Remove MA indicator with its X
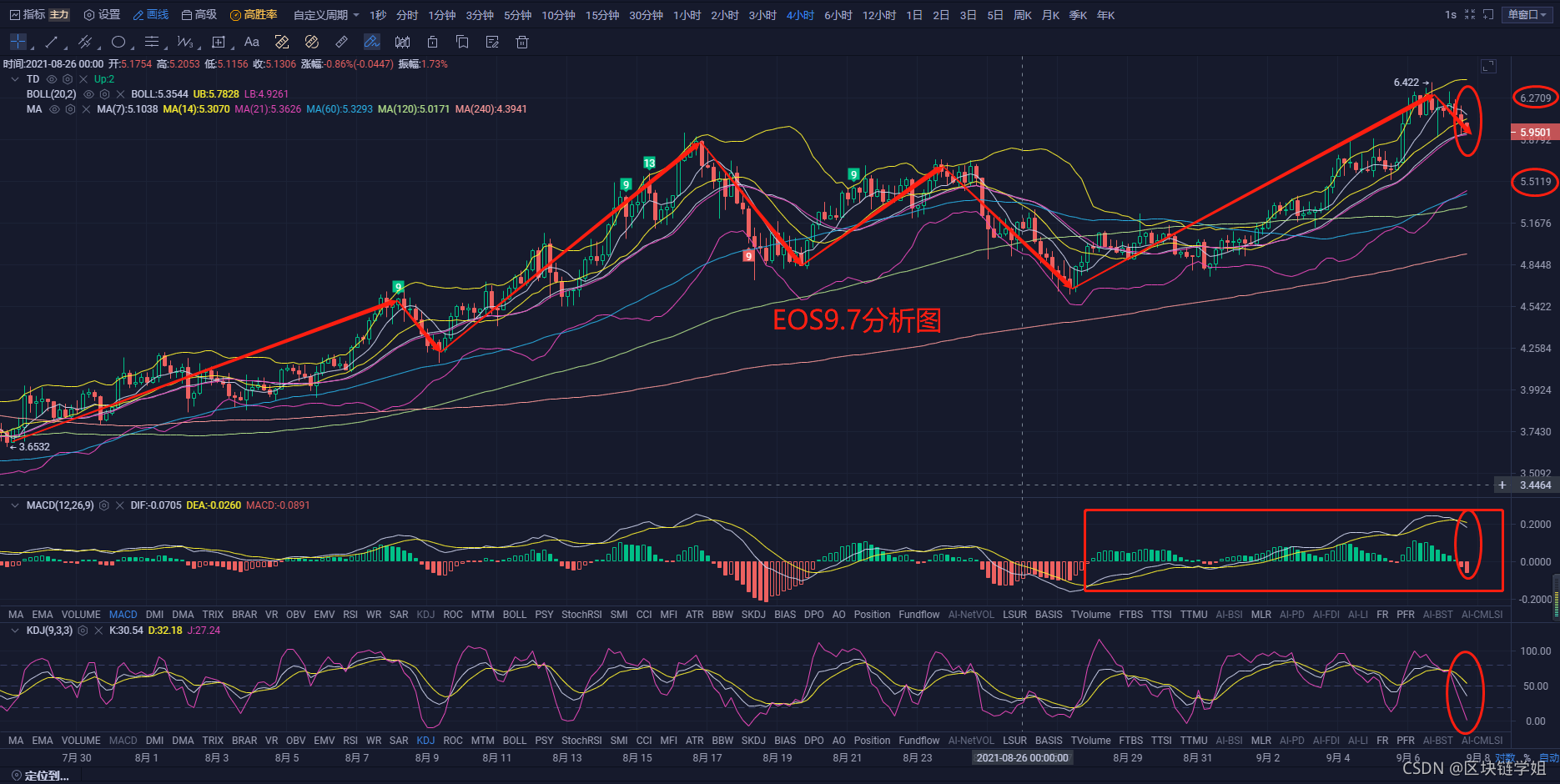1560x784 pixels. [86, 109]
